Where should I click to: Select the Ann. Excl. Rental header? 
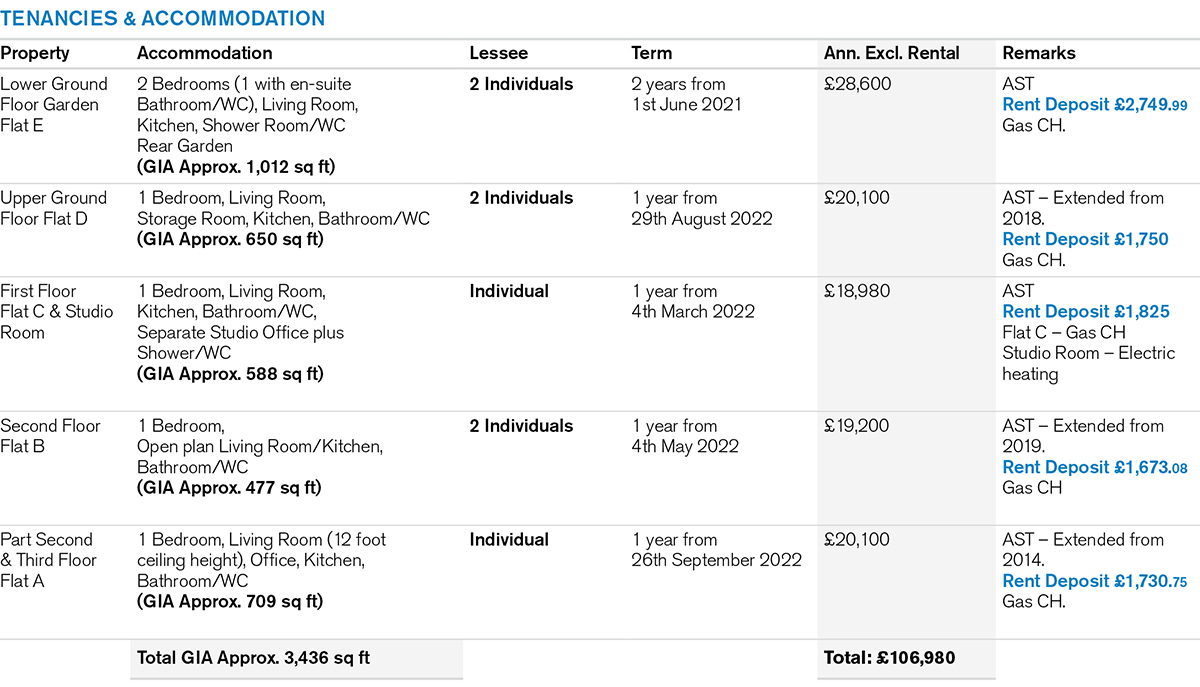click(x=891, y=54)
